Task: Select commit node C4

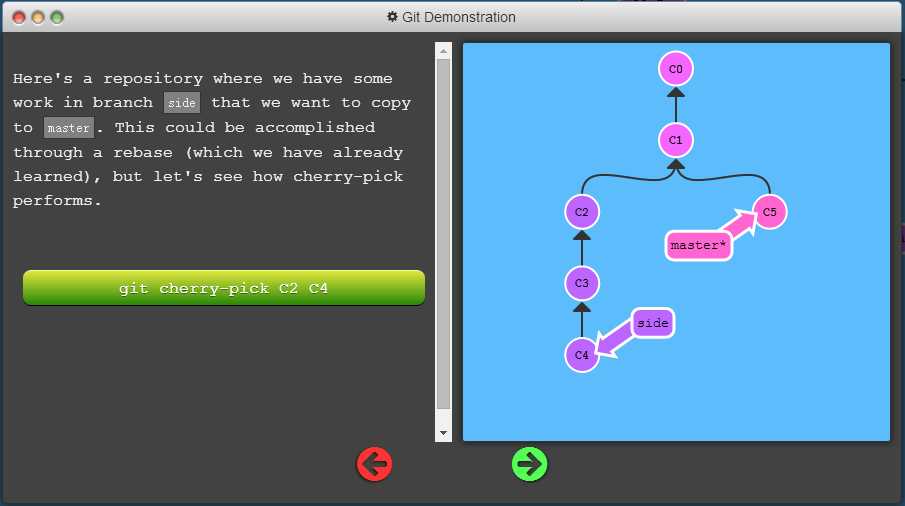Action: (582, 355)
